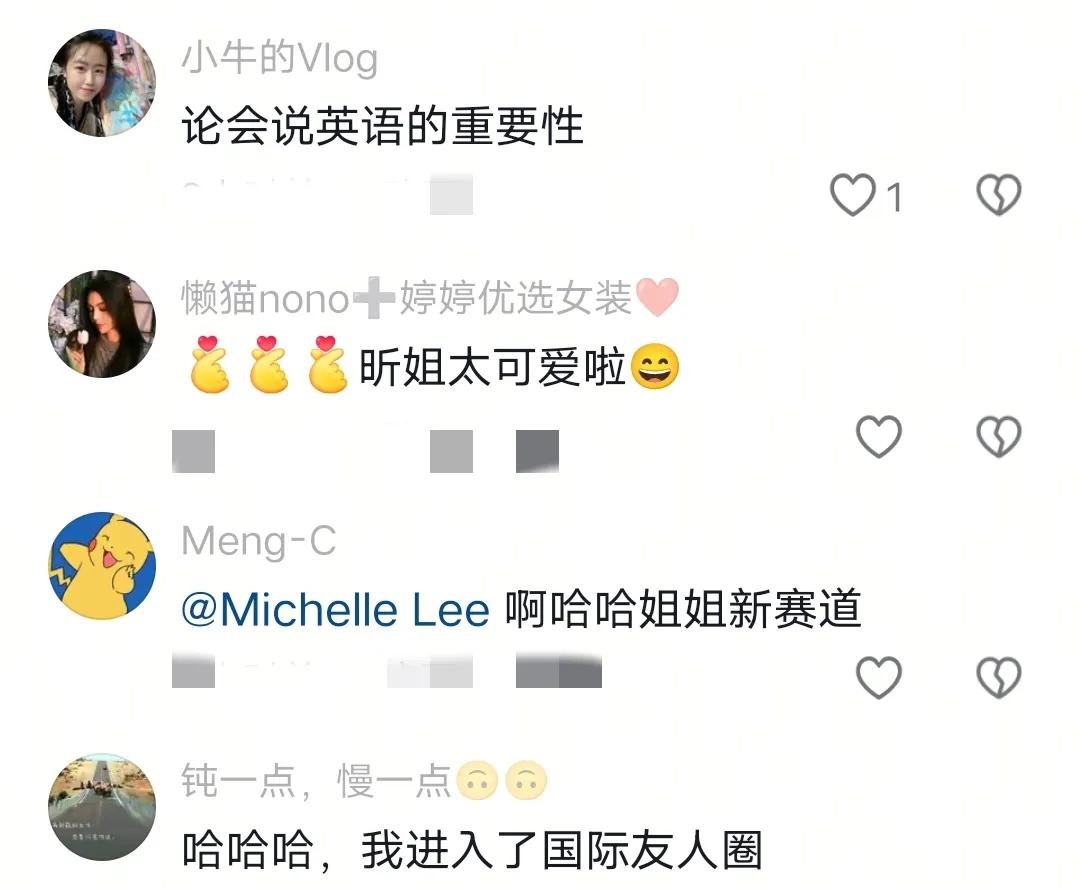Tap username 钝一点，慢一点
This screenshot has width=1080, height=890.
coord(364,781)
